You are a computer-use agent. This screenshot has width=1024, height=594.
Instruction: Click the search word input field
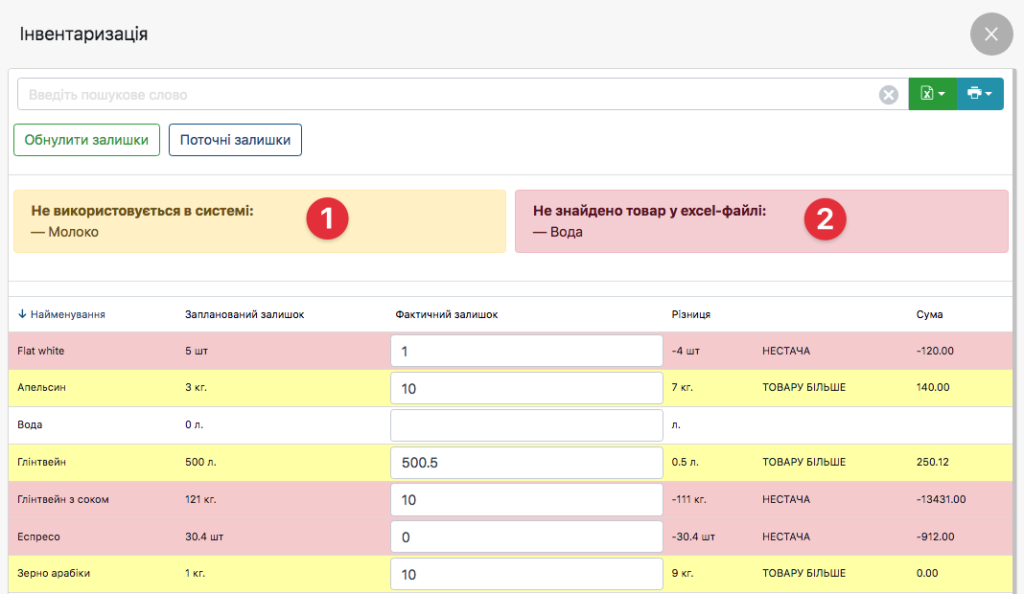pos(450,95)
